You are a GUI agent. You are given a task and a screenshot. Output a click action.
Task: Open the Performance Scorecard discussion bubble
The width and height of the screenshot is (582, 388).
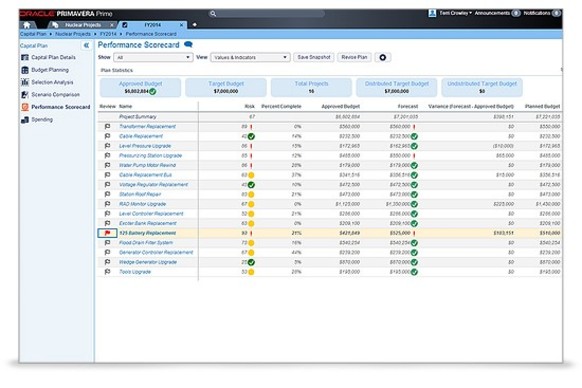point(188,45)
